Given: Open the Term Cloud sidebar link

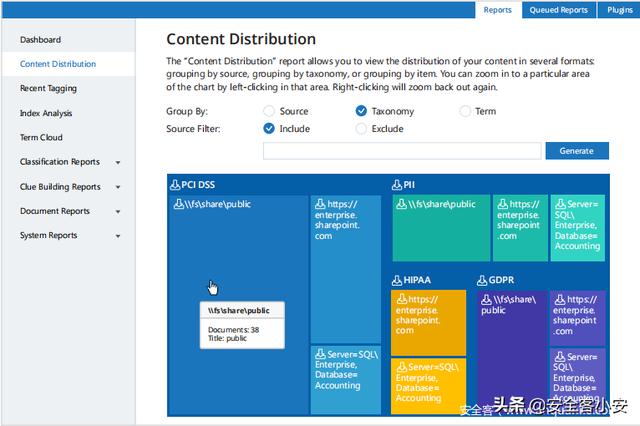Looking at the screenshot, I should tap(41, 138).
